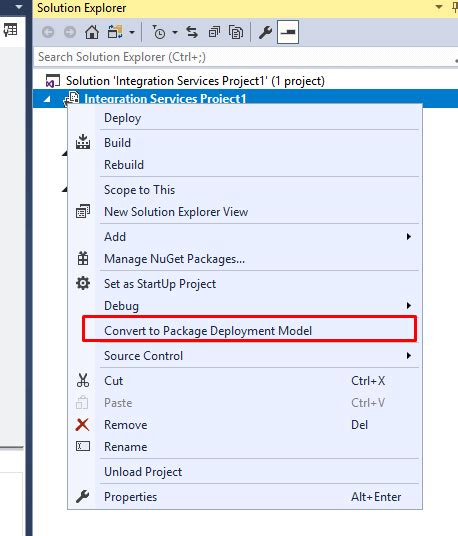Open New Solution Explorer View

pyautogui.click(x=245, y=212)
